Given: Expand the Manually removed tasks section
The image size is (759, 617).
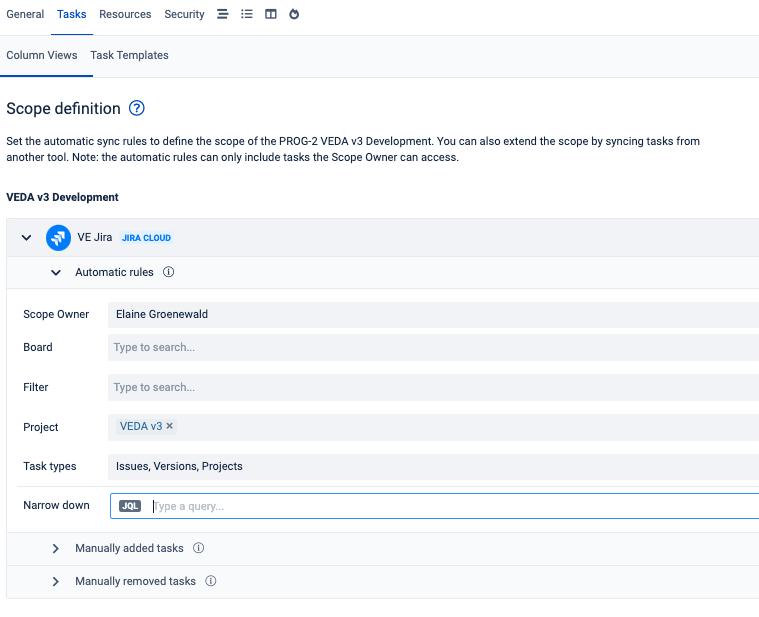Looking at the screenshot, I should point(56,581).
